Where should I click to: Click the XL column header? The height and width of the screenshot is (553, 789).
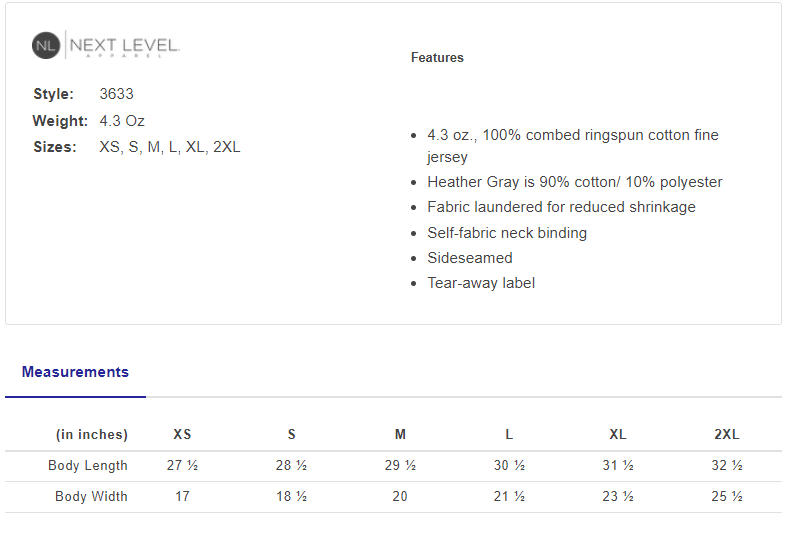coord(618,434)
